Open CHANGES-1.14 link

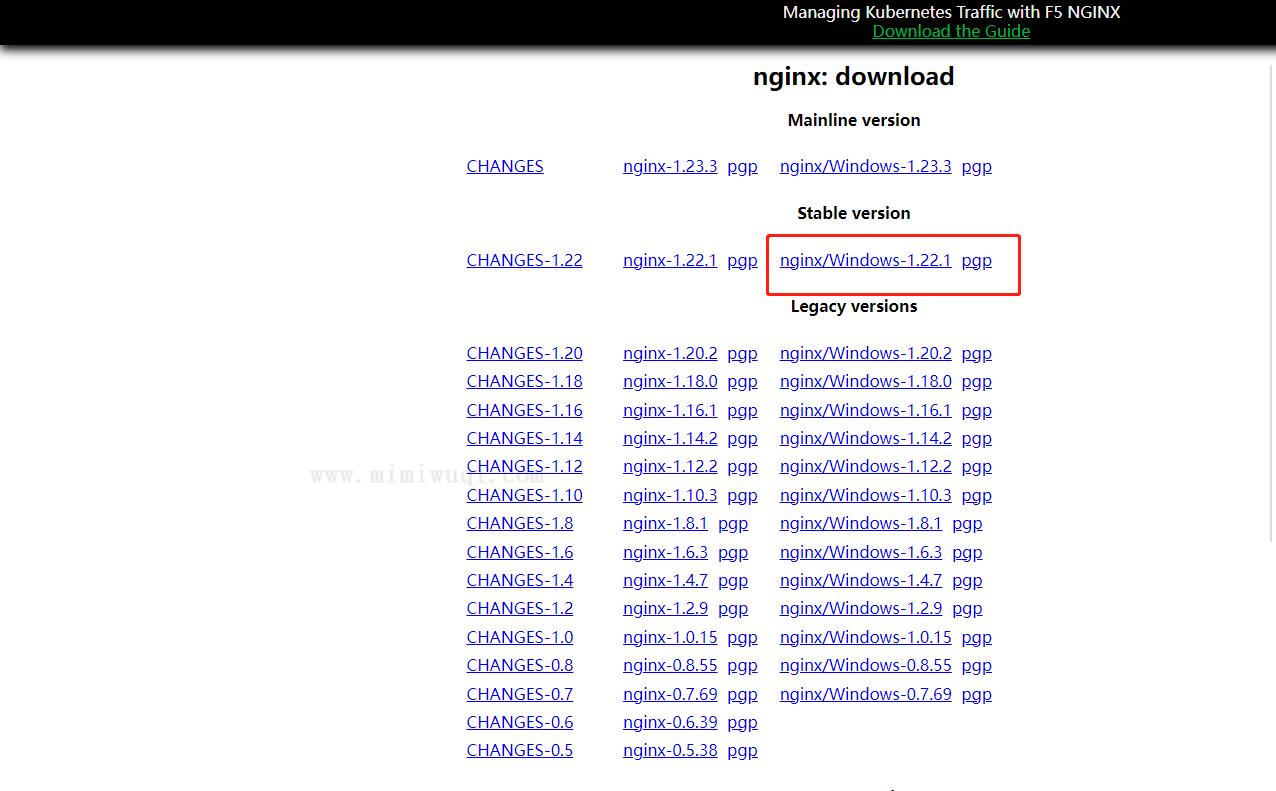tap(524, 438)
